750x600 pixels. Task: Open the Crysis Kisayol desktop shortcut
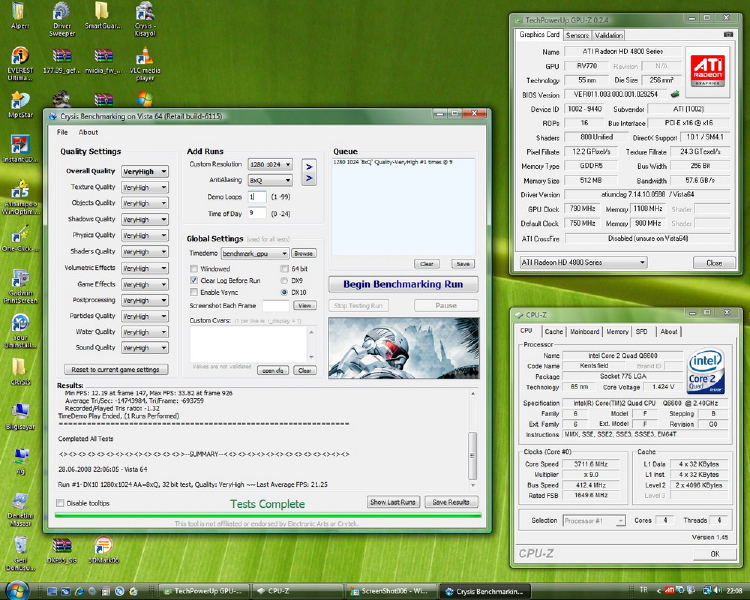point(144,19)
